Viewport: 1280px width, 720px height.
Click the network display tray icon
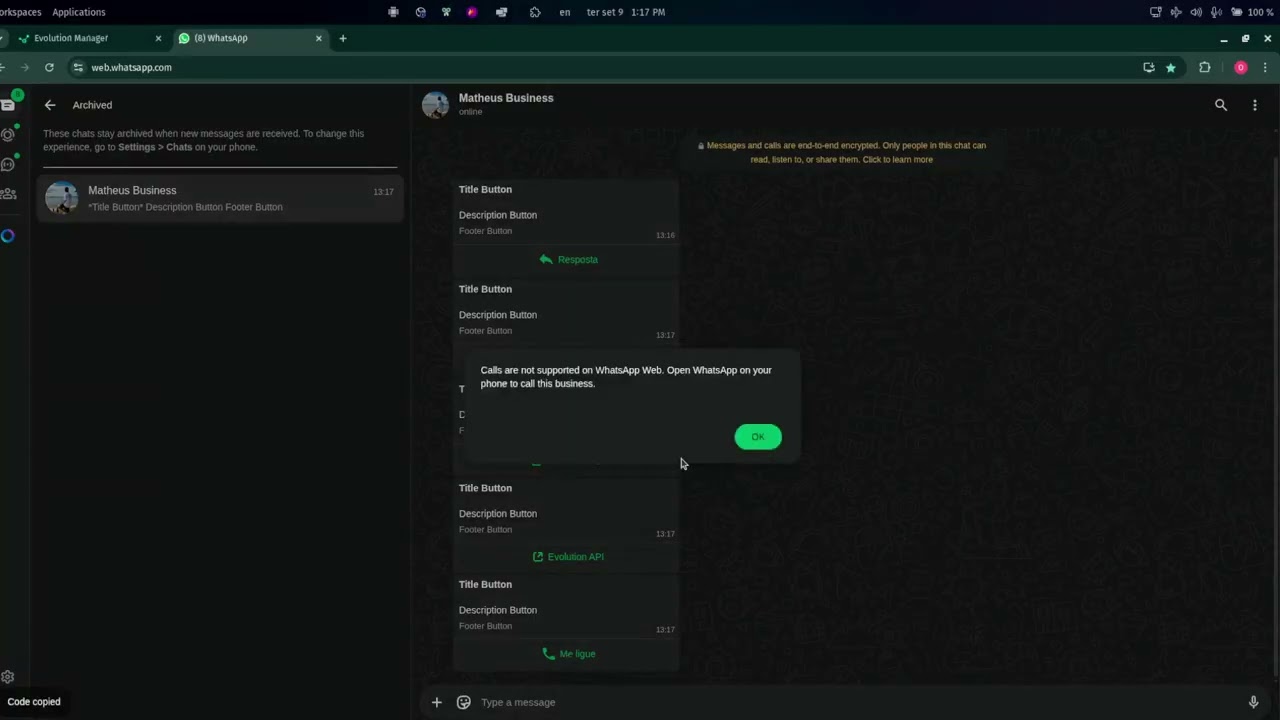click(1156, 12)
